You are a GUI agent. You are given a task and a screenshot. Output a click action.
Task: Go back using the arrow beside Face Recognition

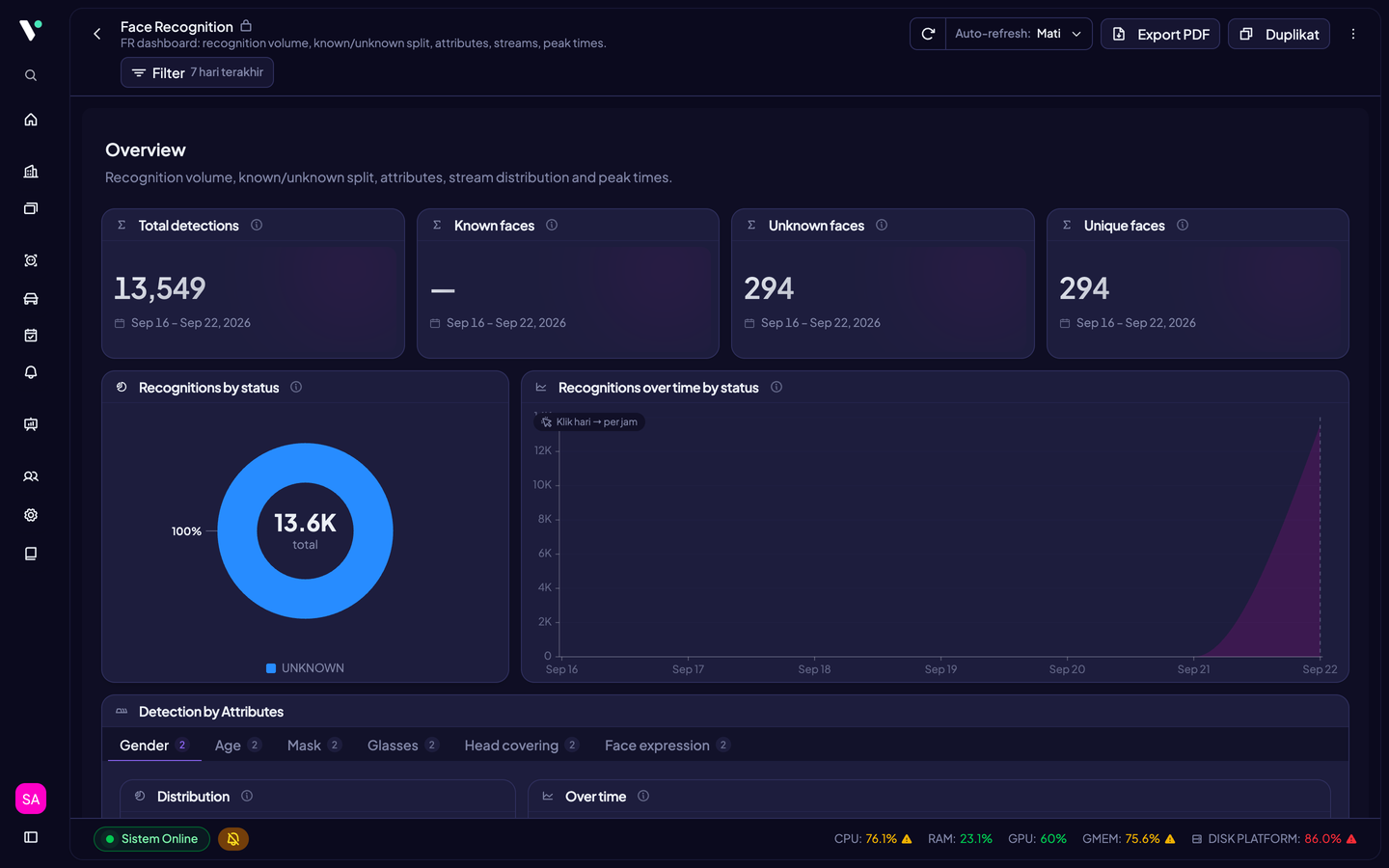click(x=96, y=34)
